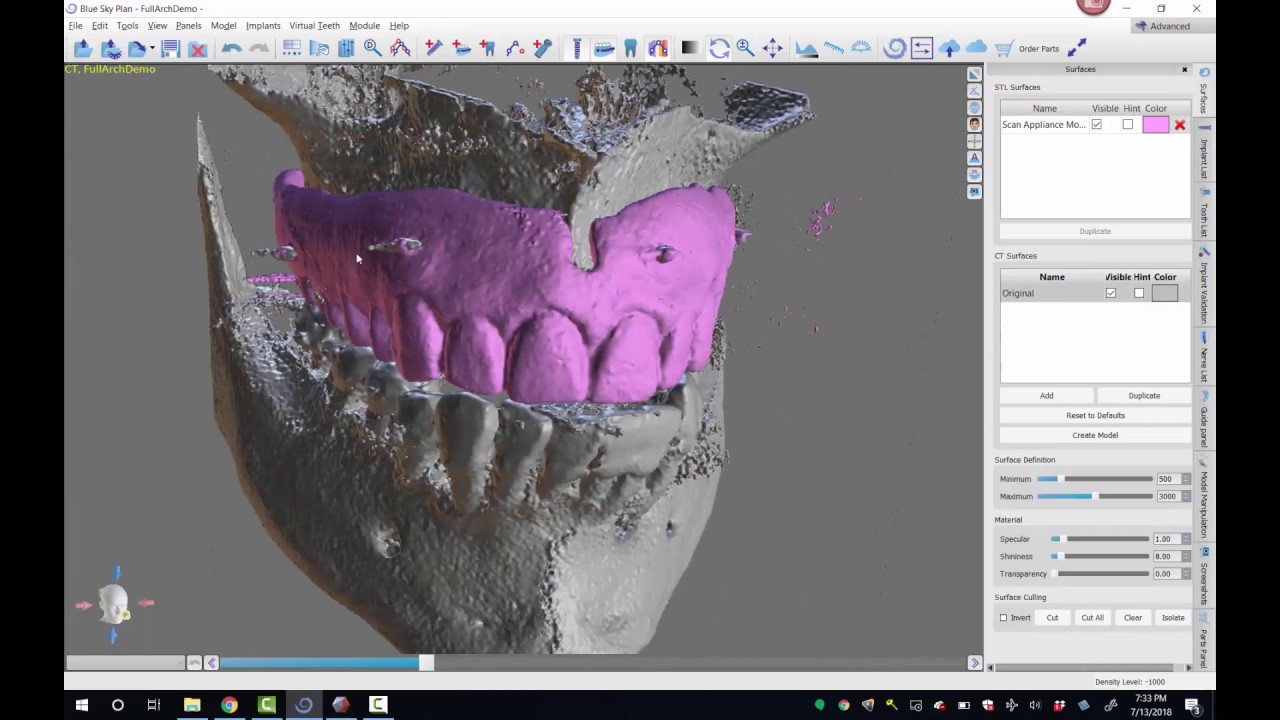Viewport: 1280px width, 720px height.
Task: Click the Cortana circle on taskbar
Action: tap(117, 705)
